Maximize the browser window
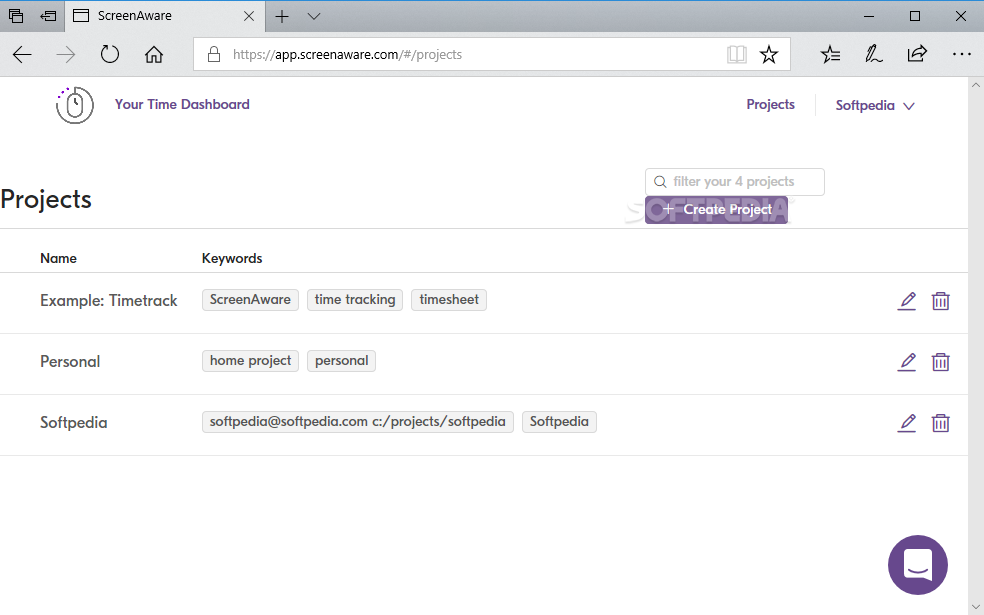Viewport: 984px width, 615px height. click(x=915, y=16)
